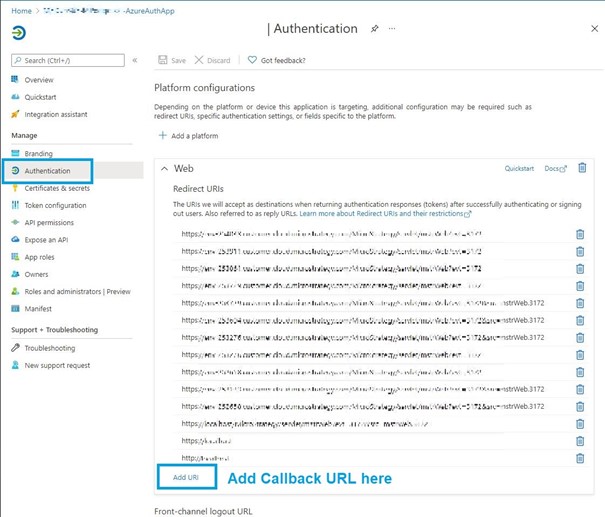Click Add a platform button
Viewport: 605px width, 517px height.
pyautogui.click(x=188, y=135)
